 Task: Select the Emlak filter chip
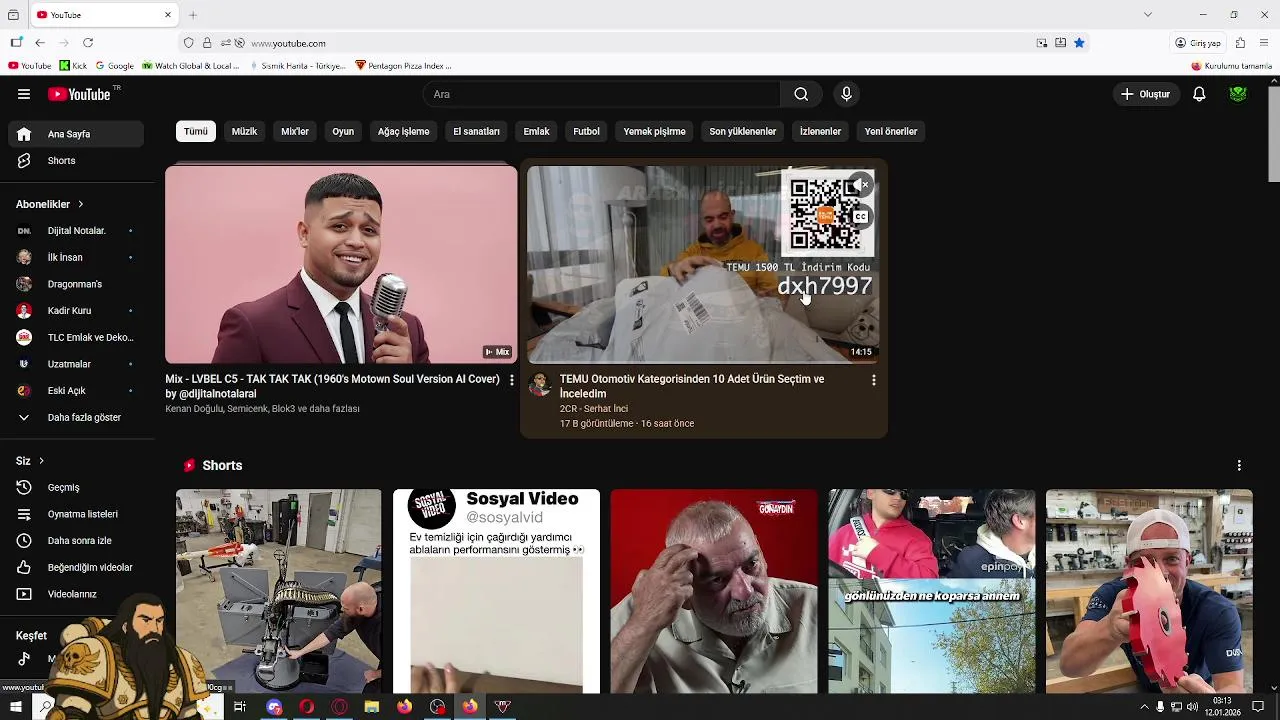tap(536, 131)
